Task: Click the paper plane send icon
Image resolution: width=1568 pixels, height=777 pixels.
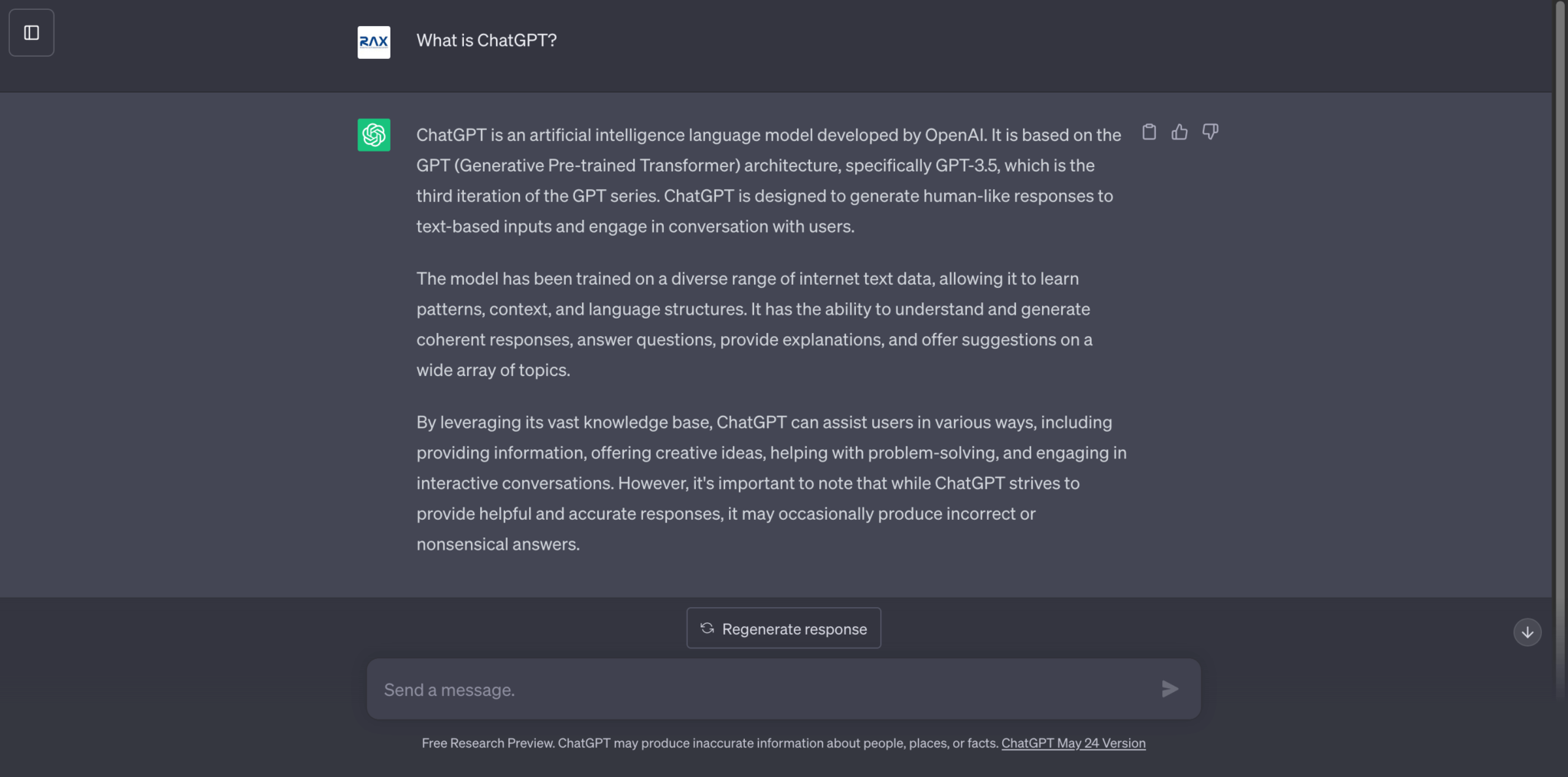Action: point(1170,689)
